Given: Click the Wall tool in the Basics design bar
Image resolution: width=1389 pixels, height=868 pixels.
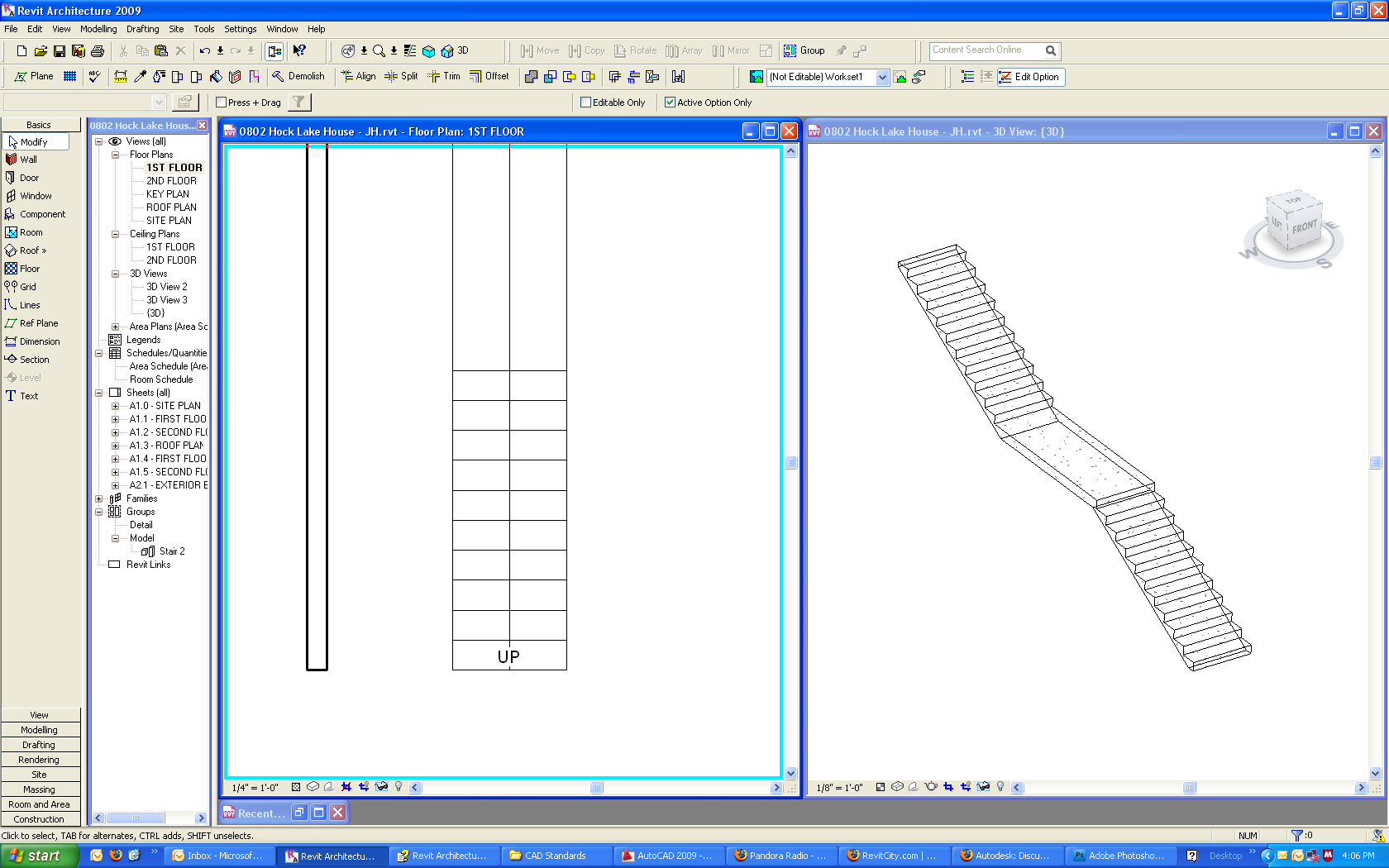Looking at the screenshot, I should point(21,160).
